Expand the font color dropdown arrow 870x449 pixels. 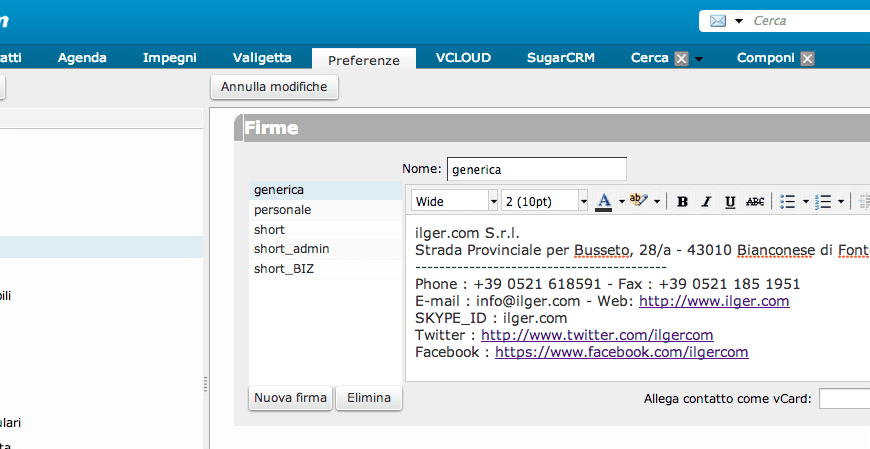(621, 201)
